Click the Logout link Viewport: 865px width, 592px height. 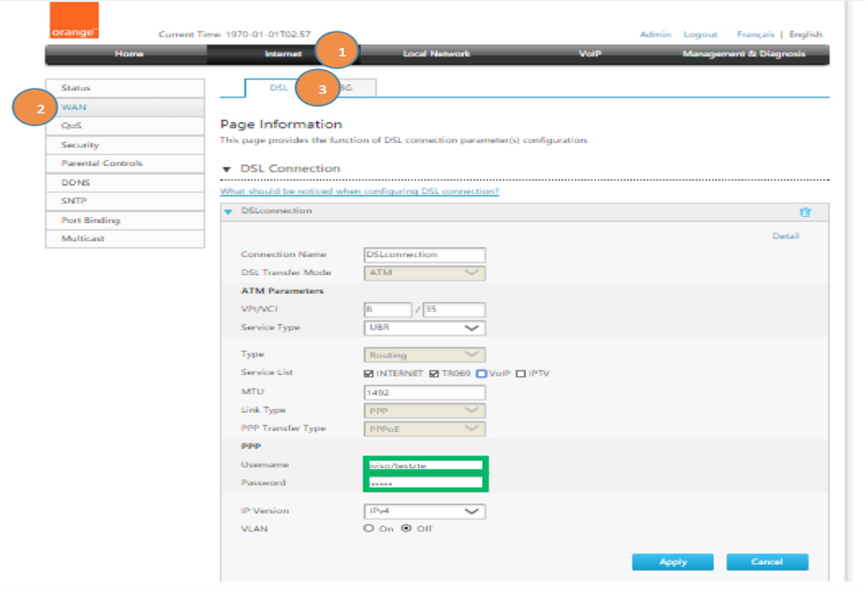pos(700,34)
